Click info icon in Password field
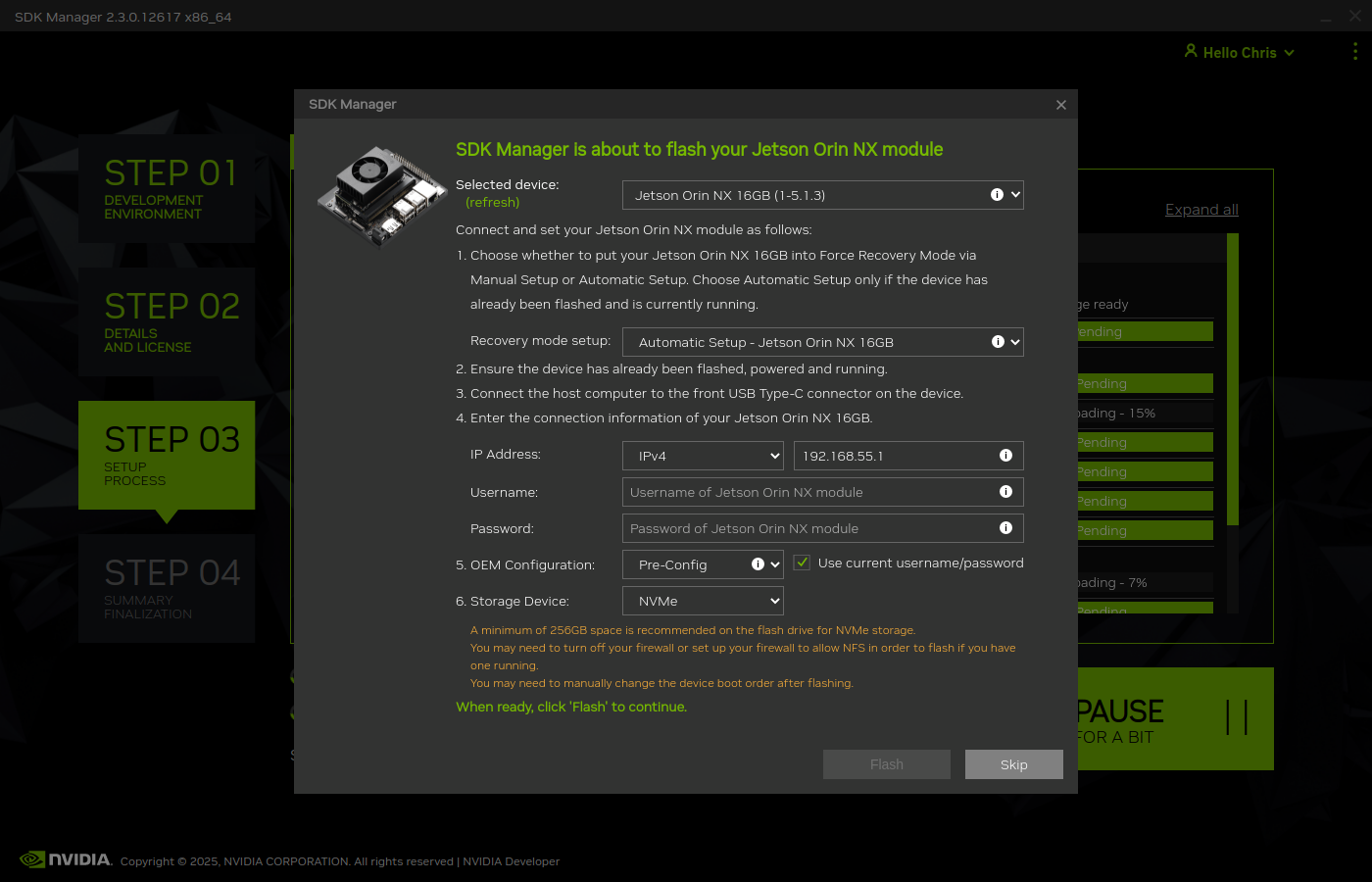 [1005, 528]
